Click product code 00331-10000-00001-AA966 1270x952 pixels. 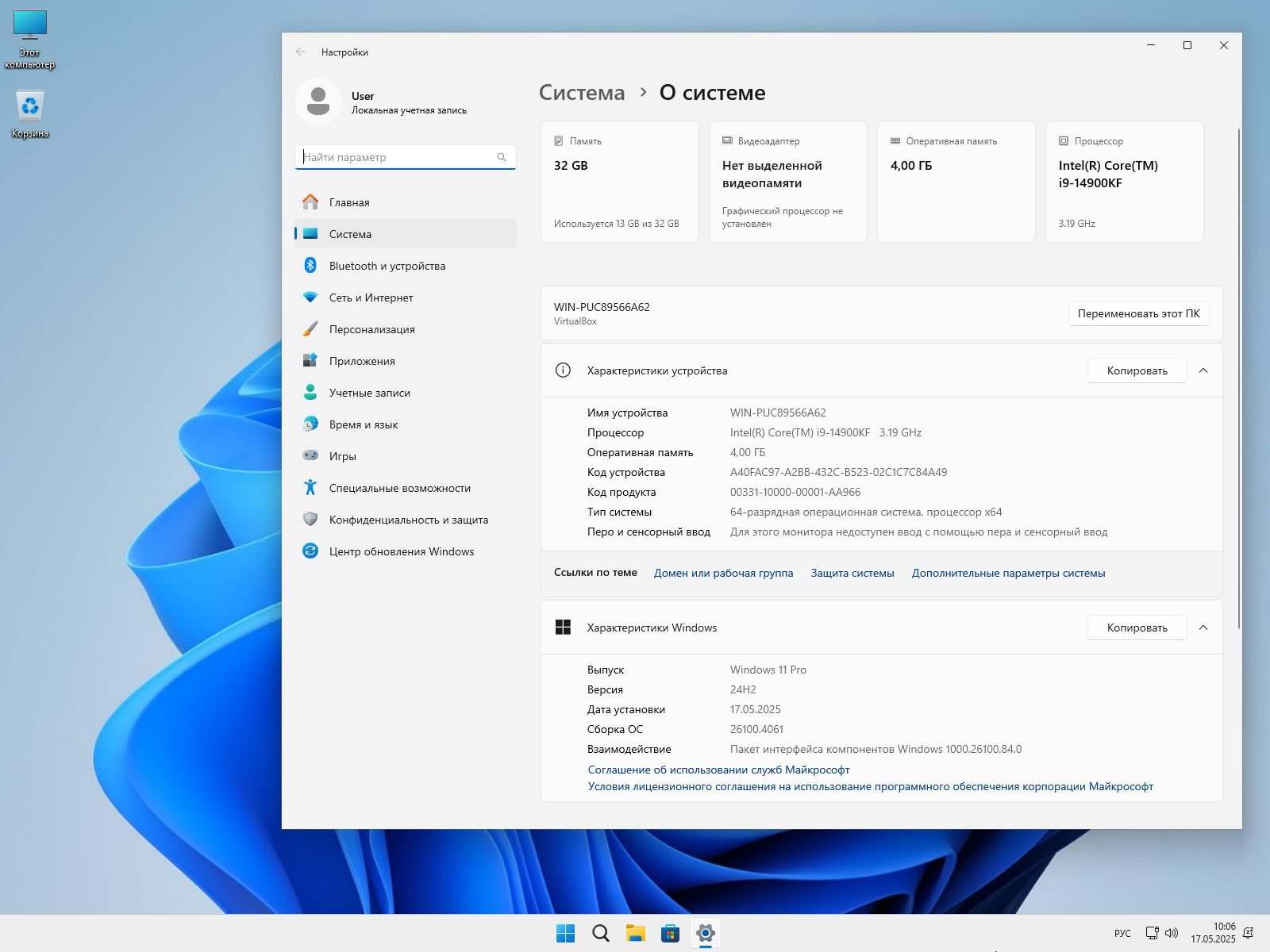pos(795,492)
